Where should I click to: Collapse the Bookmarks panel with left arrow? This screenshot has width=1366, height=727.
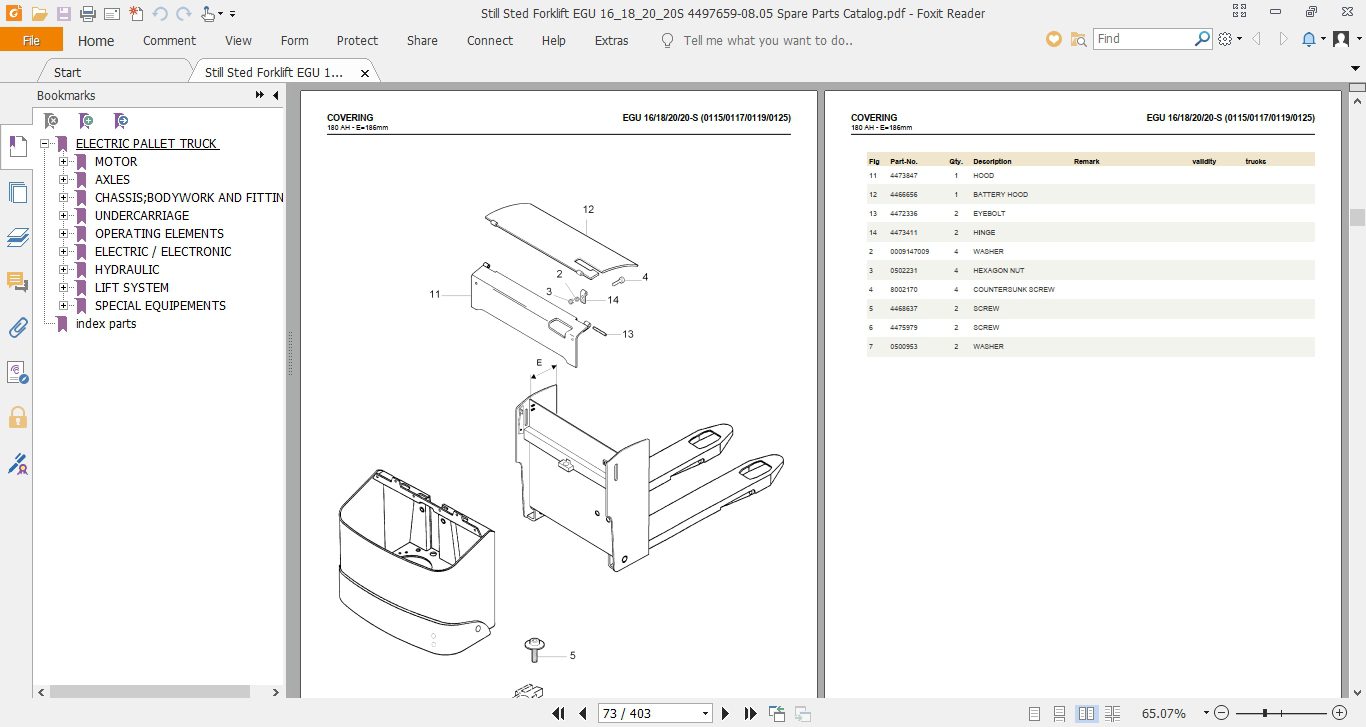[x=276, y=96]
